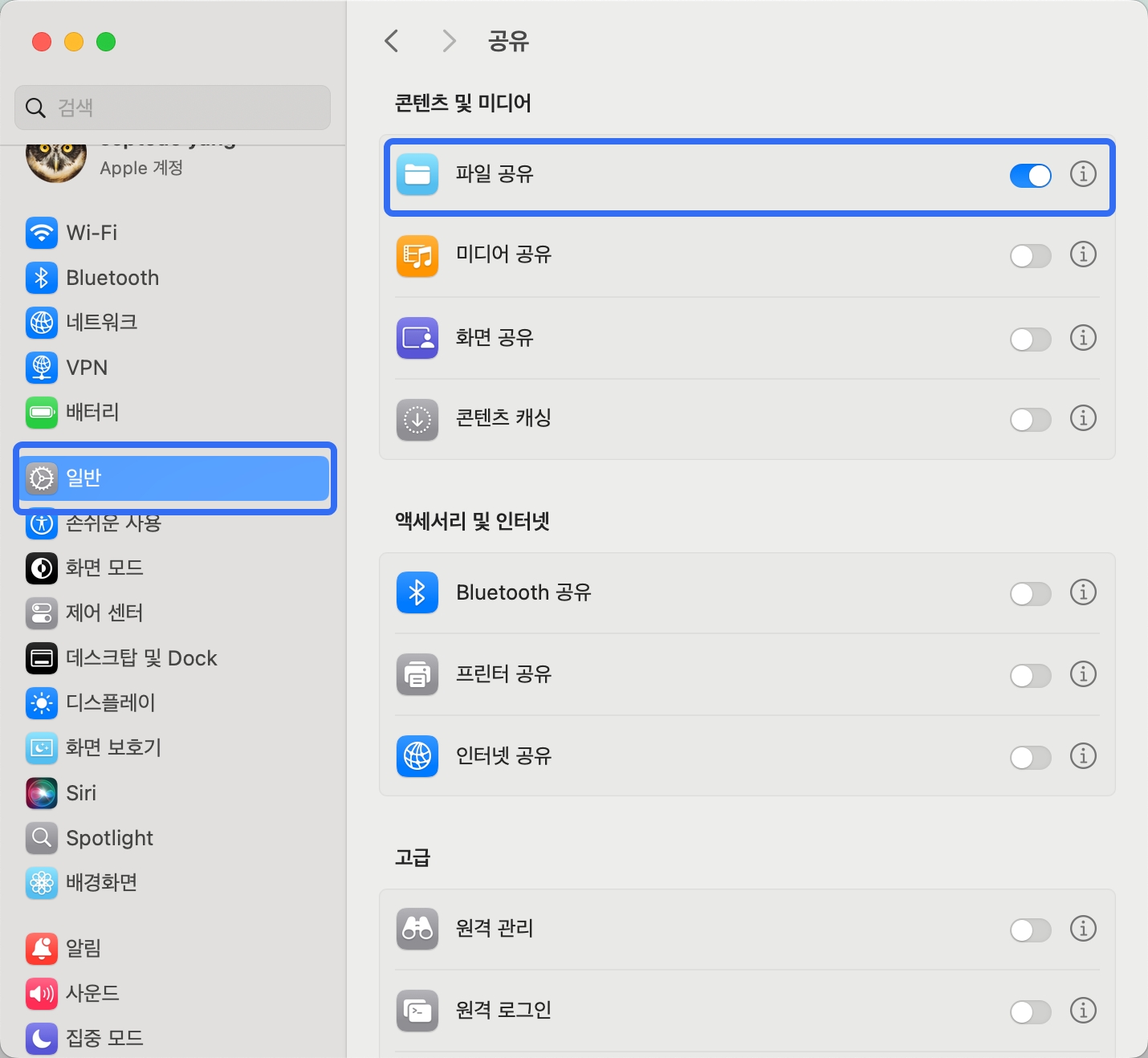This screenshot has width=1148, height=1058.
Task: Open 화면 보호기 screen saver settings
Action: tap(174, 748)
